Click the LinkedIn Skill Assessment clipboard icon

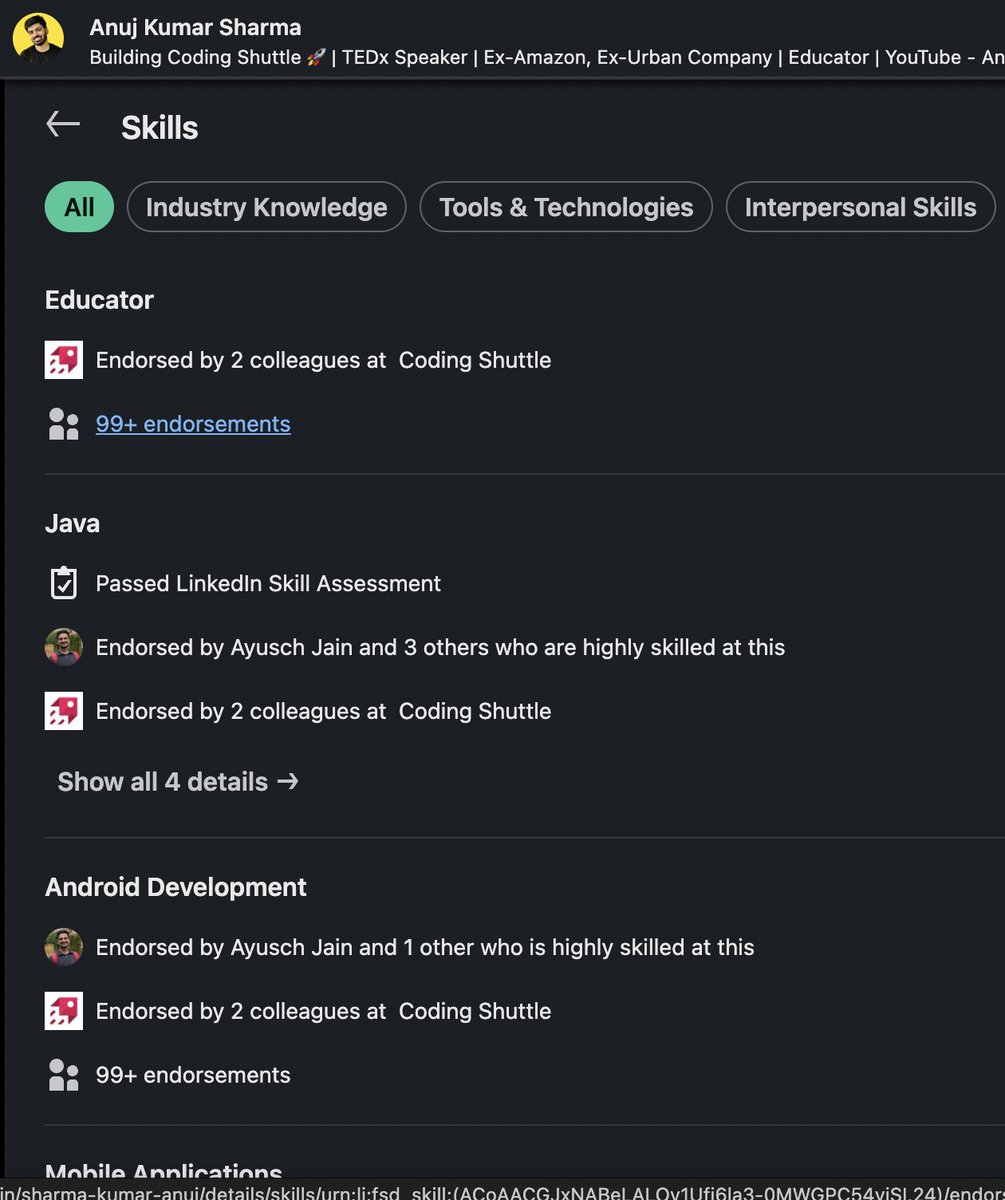pyautogui.click(x=64, y=583)
